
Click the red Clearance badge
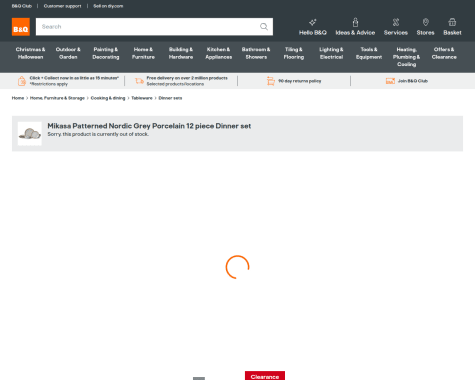pyautogui.click(x=265, y=376)
